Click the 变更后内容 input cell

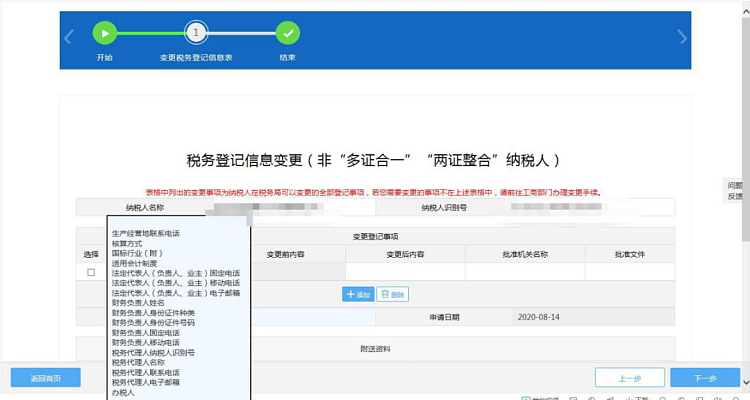pyautogui.click(x=405, y=272)
